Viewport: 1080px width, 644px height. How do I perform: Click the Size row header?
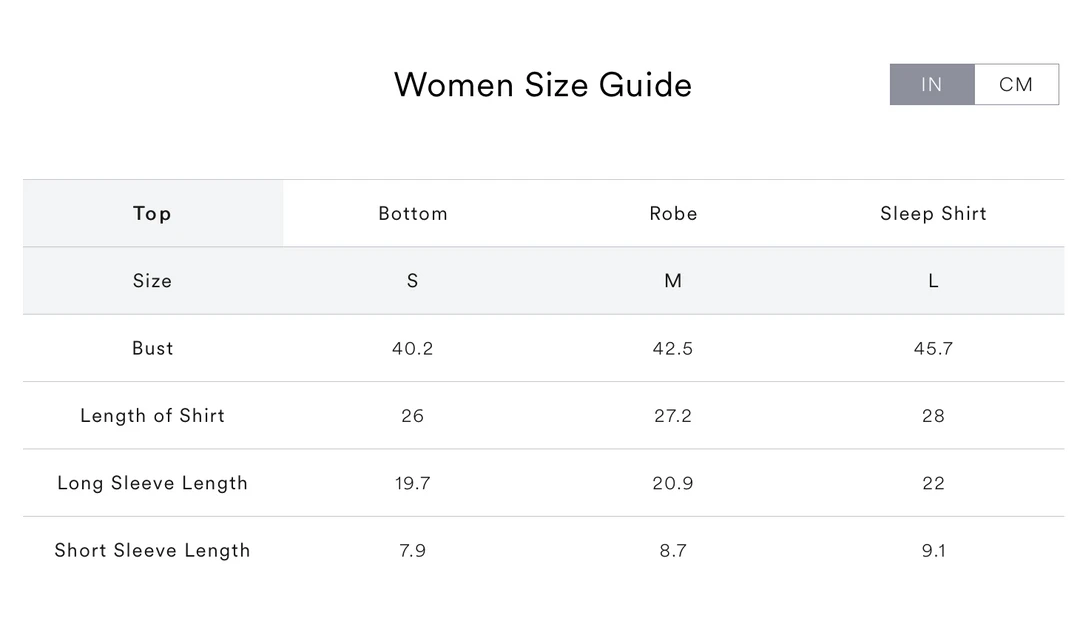[152, 281]
